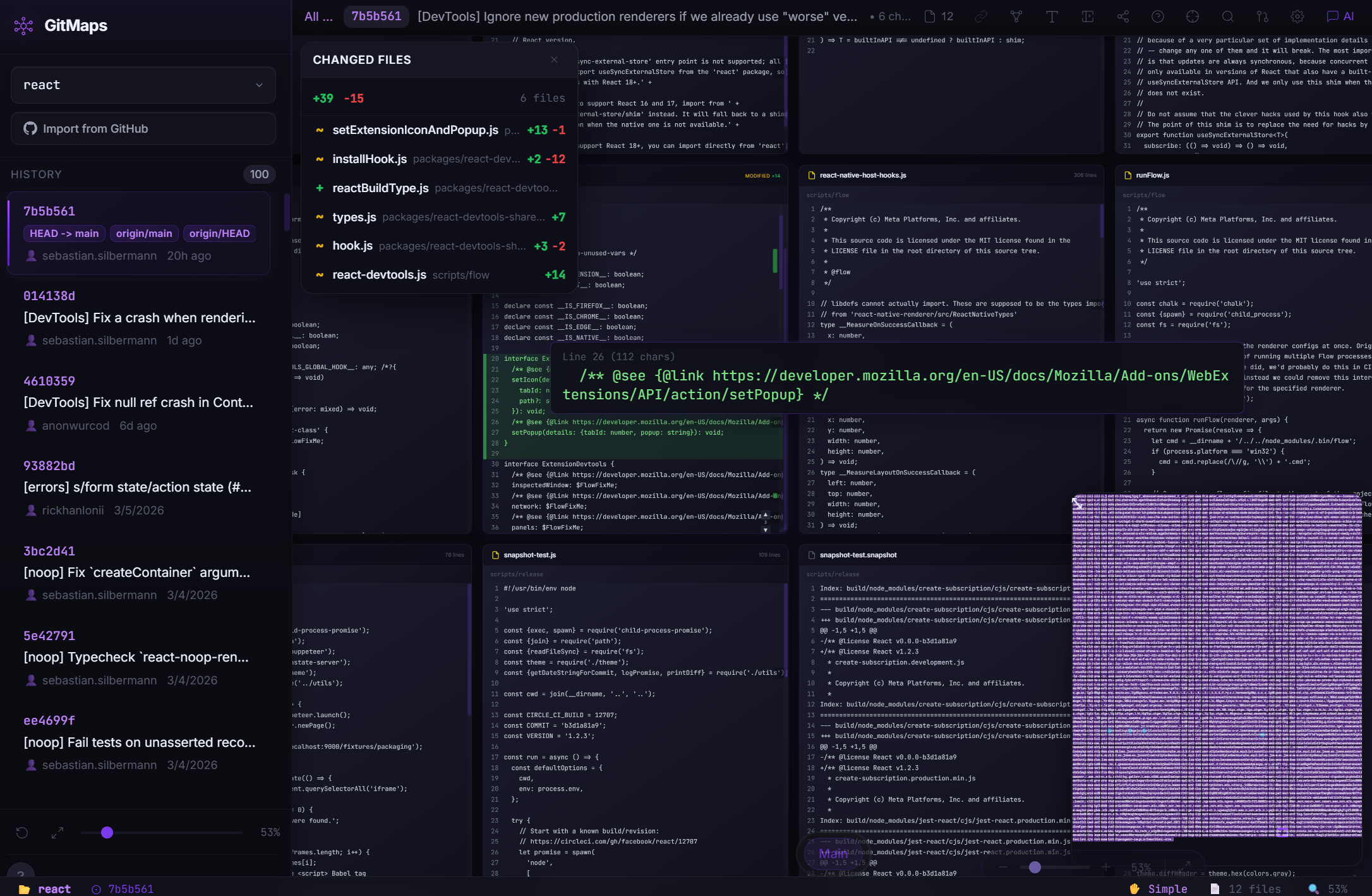
Task: Open the GitMaps settings gear
Action: pyautogui.click(x=1297, y=16)
